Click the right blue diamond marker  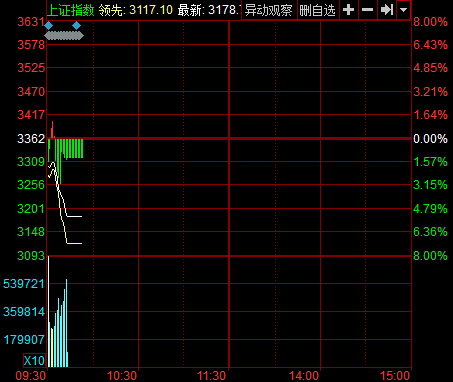77,26
